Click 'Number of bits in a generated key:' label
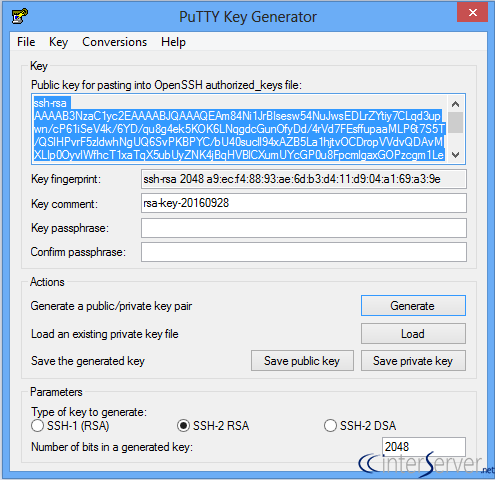Image resolution: width=495 pixels, height=480 pixels. click(112, 447)
